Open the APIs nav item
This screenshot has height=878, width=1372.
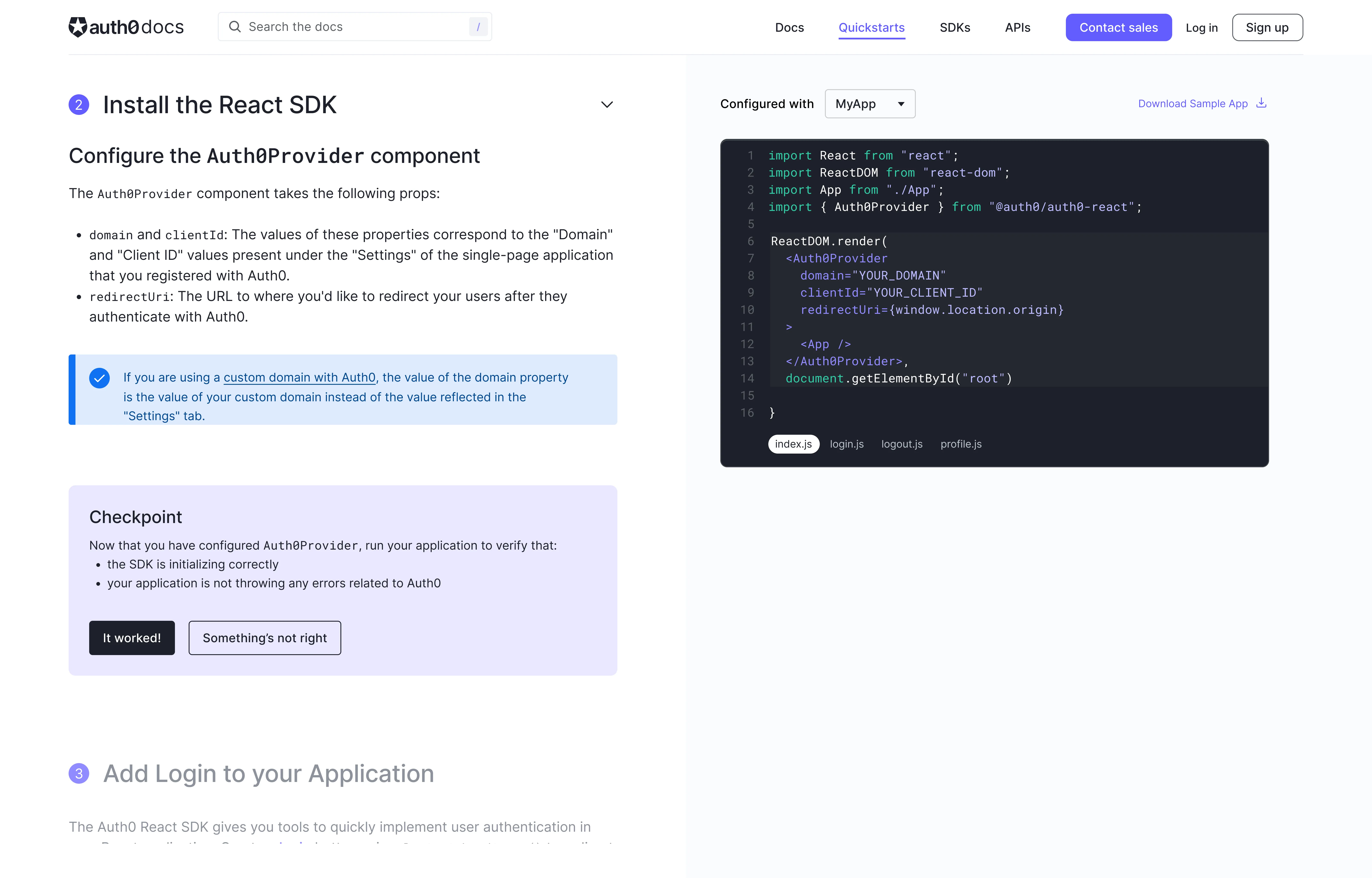pyautogui.click(x=1017, y=27)
